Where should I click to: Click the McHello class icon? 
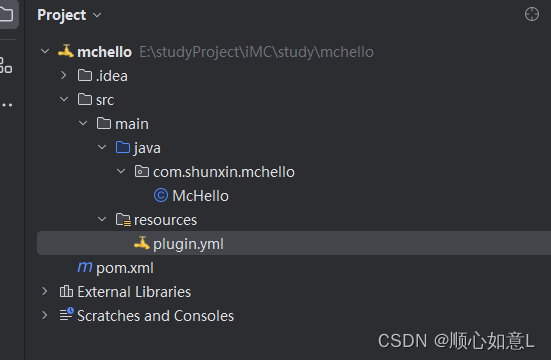(161, 195)
